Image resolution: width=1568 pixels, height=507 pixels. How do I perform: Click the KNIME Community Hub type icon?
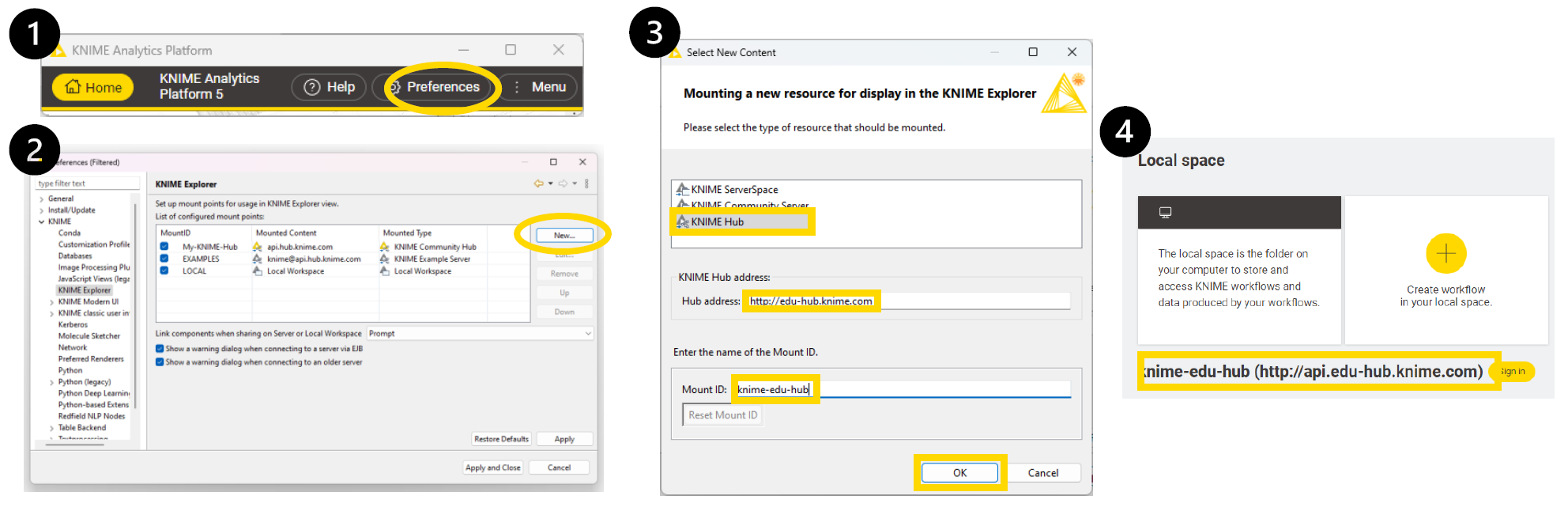click(x=385, y=247)
